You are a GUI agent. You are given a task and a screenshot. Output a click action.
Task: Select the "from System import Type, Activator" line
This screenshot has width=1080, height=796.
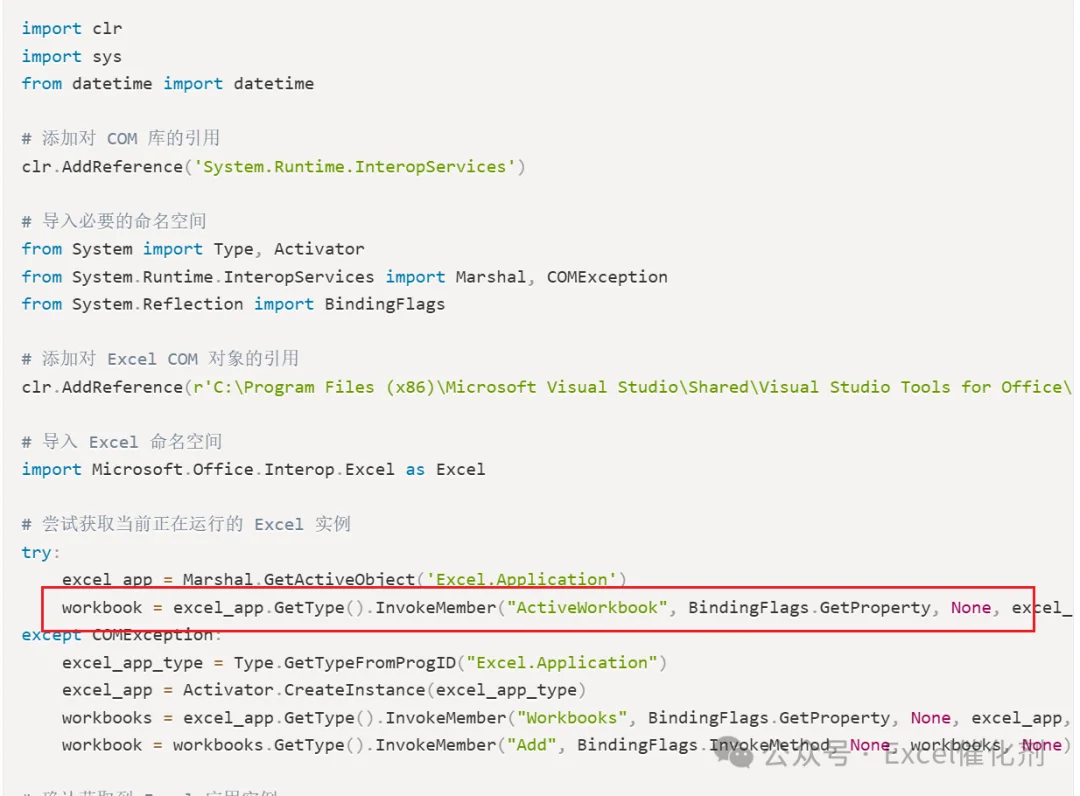tap(193, 249)
